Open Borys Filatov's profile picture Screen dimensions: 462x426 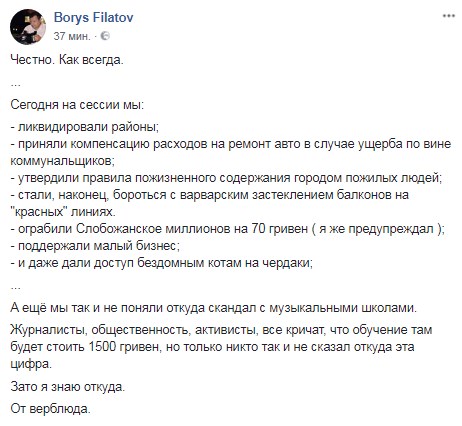pyautogui.click(x=28, y=27)
